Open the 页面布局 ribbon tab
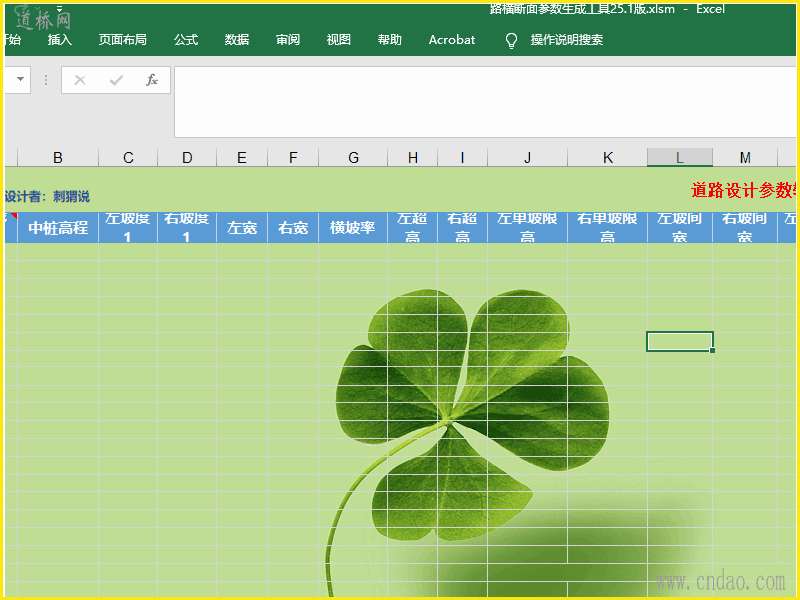800x600 pixels. [122, 40]
